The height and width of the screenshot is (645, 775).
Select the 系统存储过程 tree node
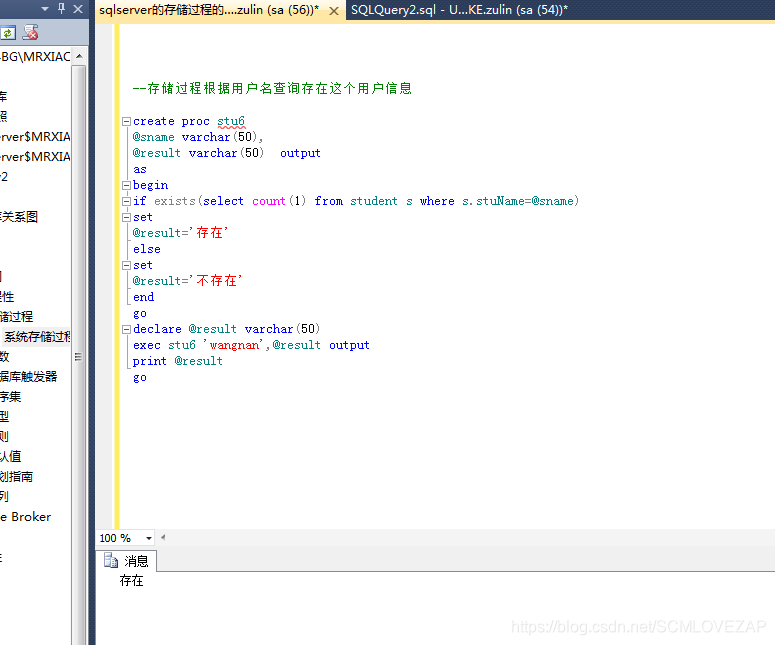pos(37,337)
